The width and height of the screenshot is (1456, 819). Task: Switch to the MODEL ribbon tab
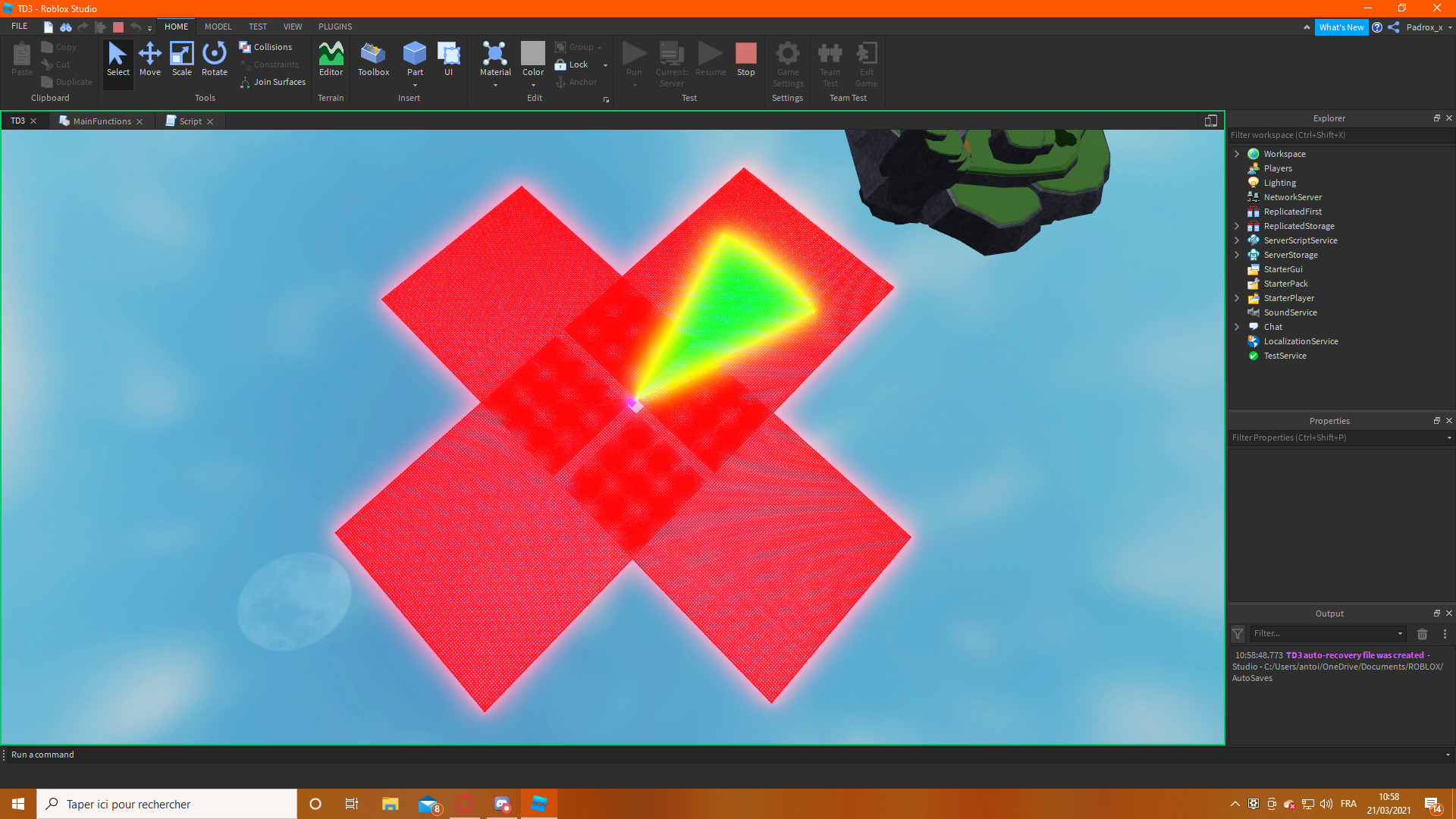coord(218,27)
